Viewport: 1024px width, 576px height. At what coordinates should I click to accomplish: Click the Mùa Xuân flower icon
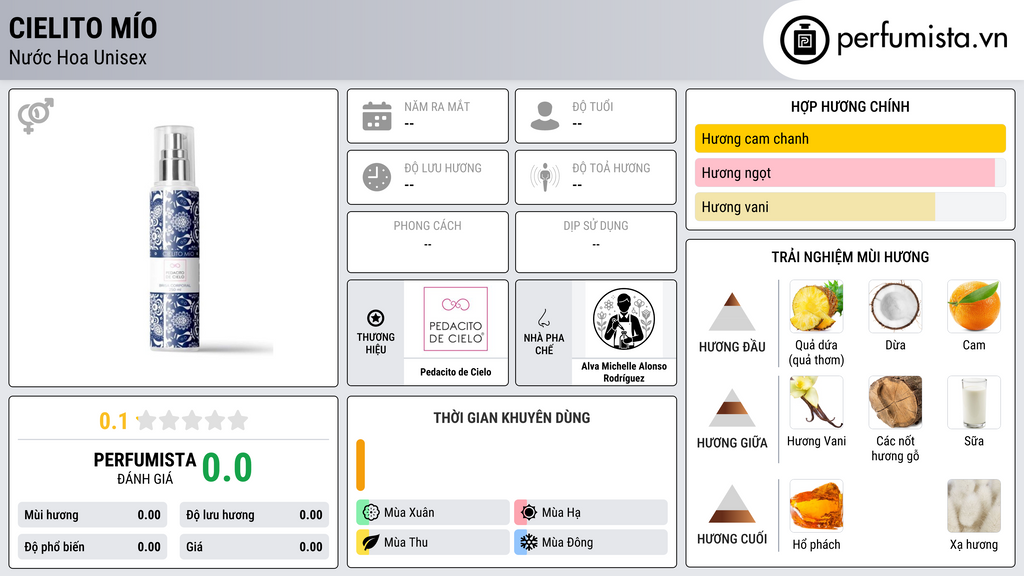tap(371, 513)
